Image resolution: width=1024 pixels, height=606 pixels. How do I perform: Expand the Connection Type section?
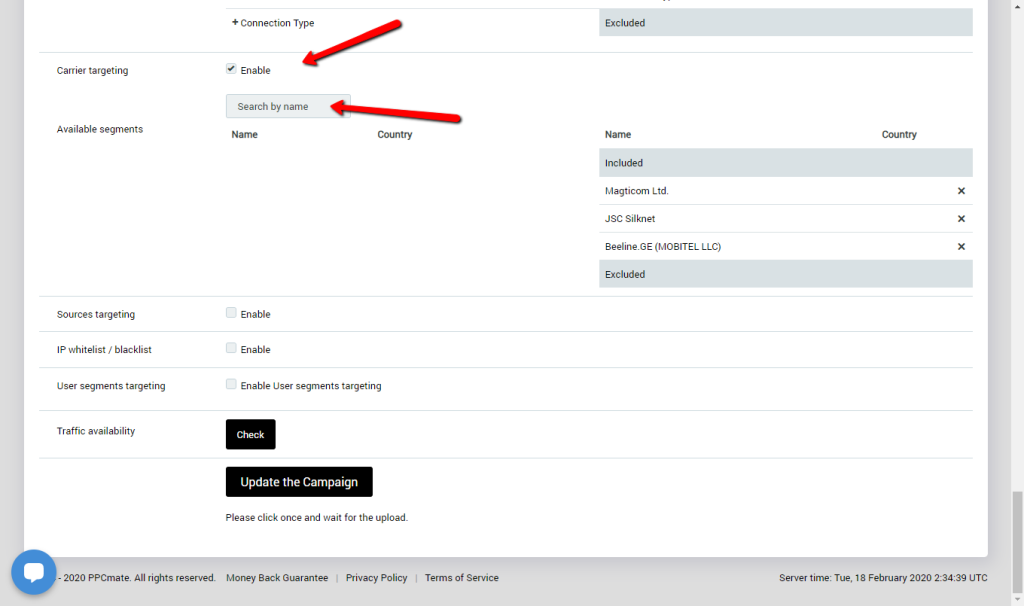click(273, 23)
